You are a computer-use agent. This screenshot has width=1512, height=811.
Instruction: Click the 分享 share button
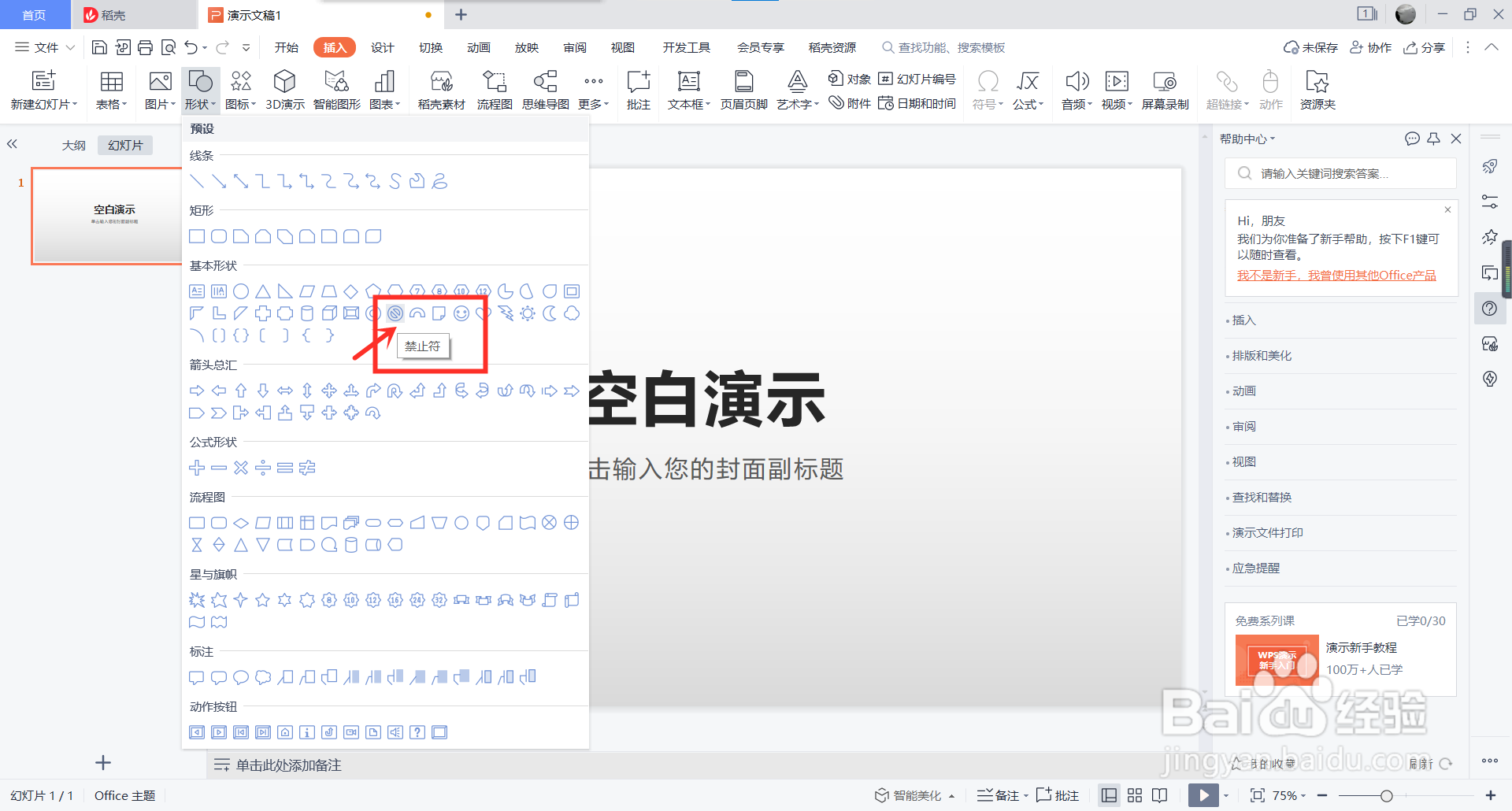tap(1425, 47)
